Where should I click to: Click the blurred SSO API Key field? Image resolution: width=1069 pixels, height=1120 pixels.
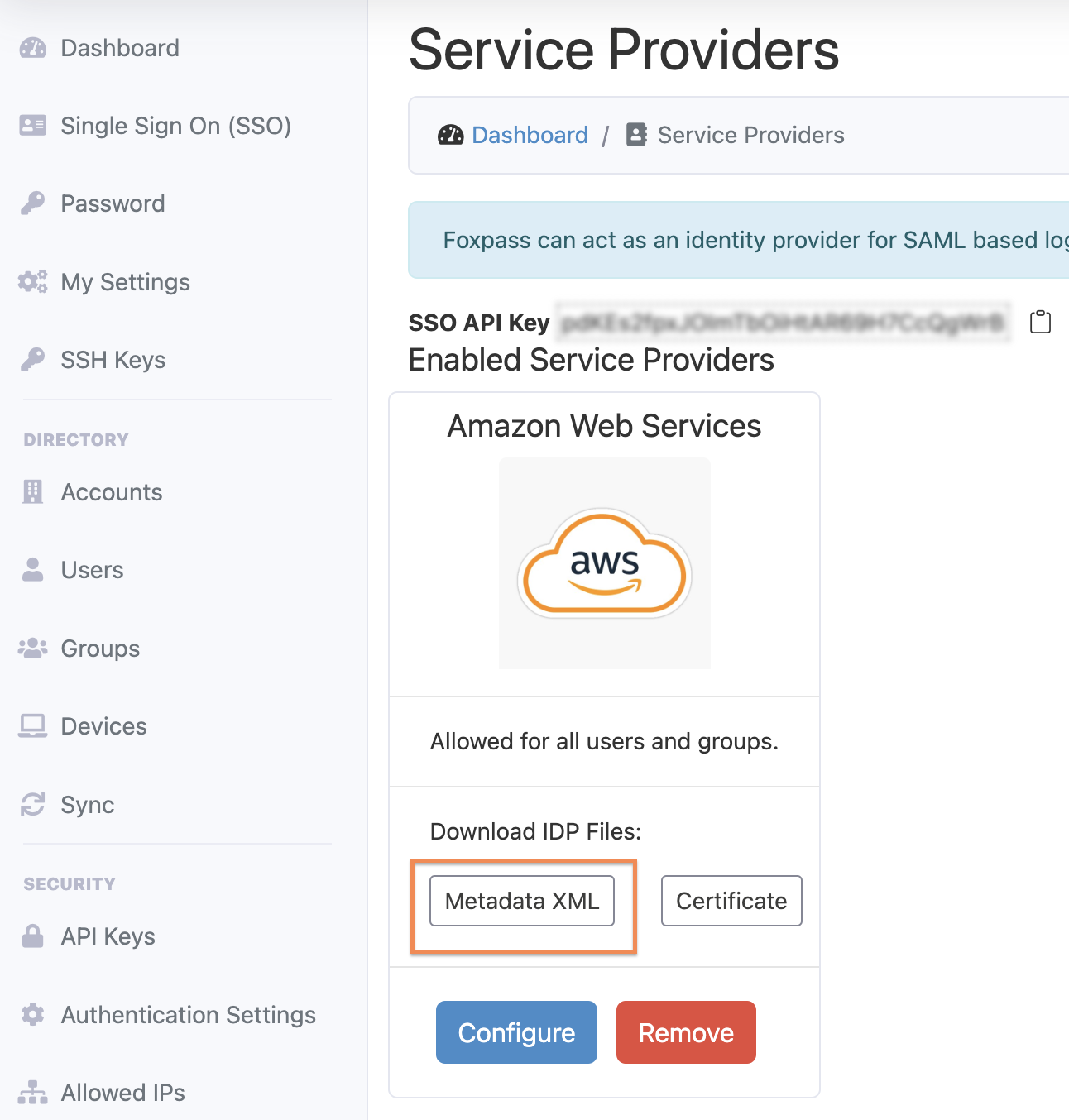point(783,323)
